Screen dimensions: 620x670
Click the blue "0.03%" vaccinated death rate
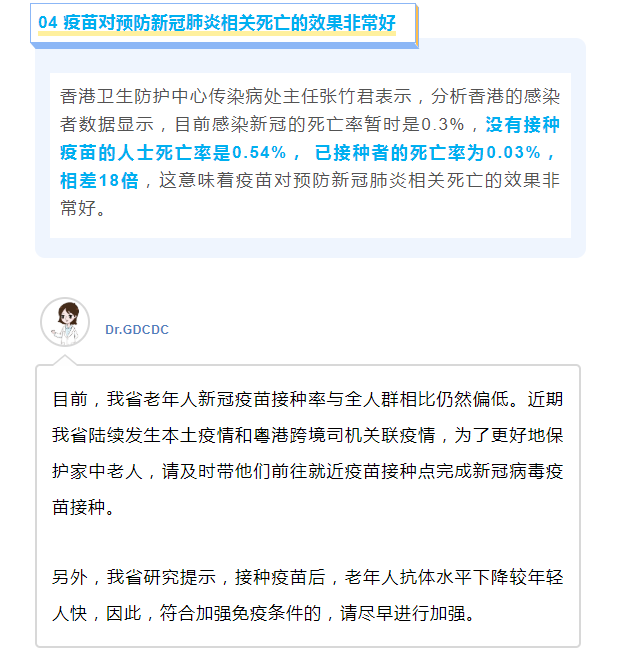(514, 153)
